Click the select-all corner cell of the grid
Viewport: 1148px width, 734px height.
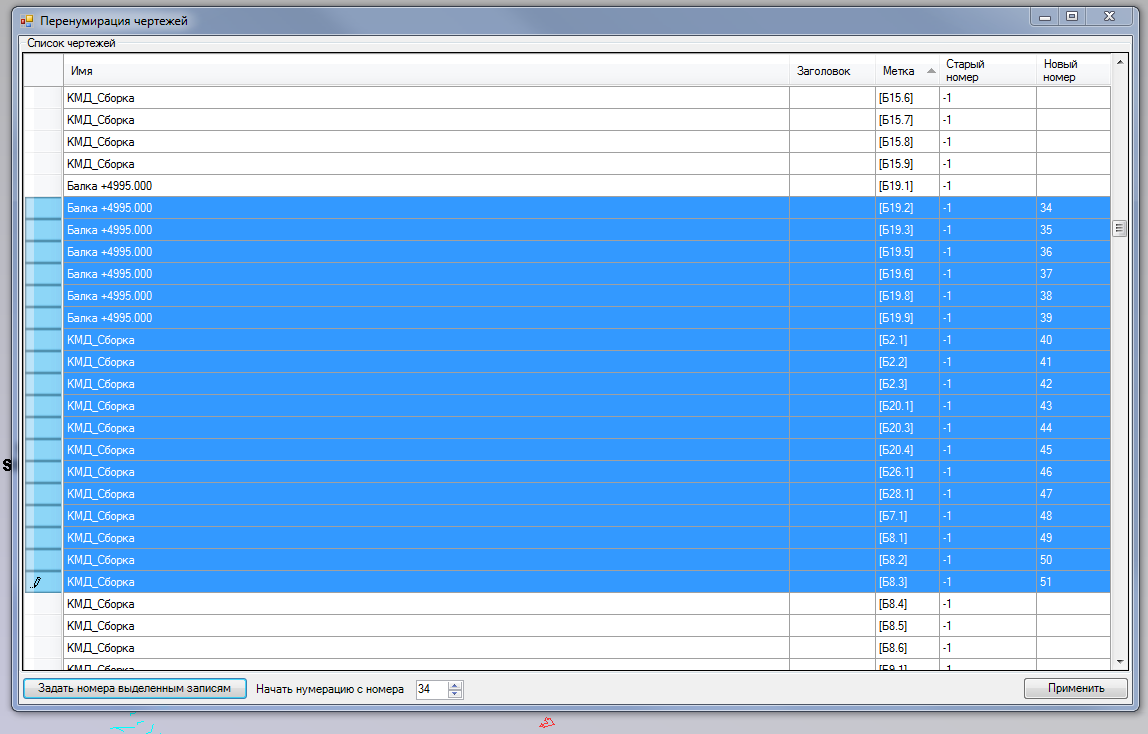pos(43,71)
